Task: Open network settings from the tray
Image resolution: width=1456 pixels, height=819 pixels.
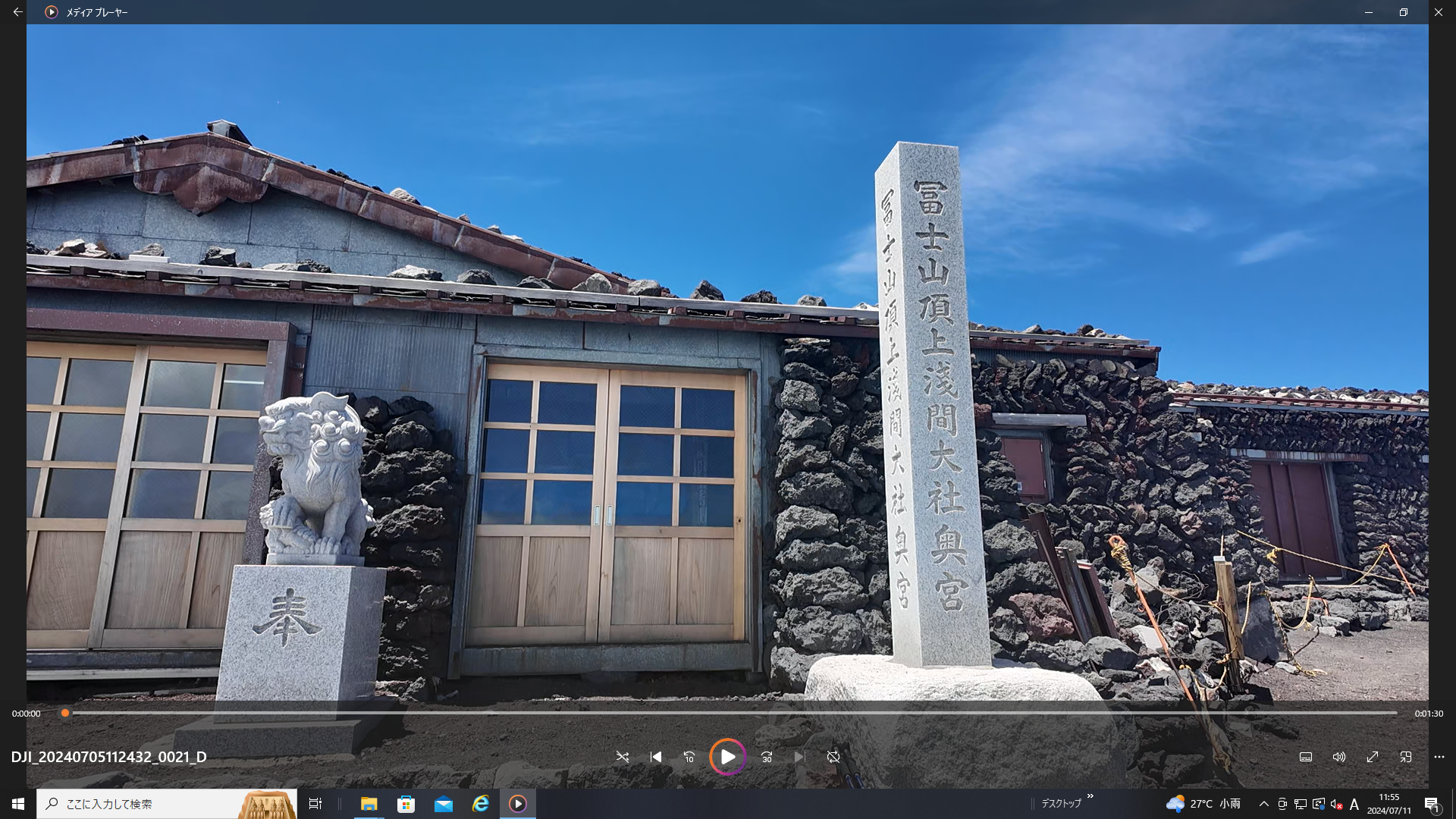Action: click(x=1301, y=804)
